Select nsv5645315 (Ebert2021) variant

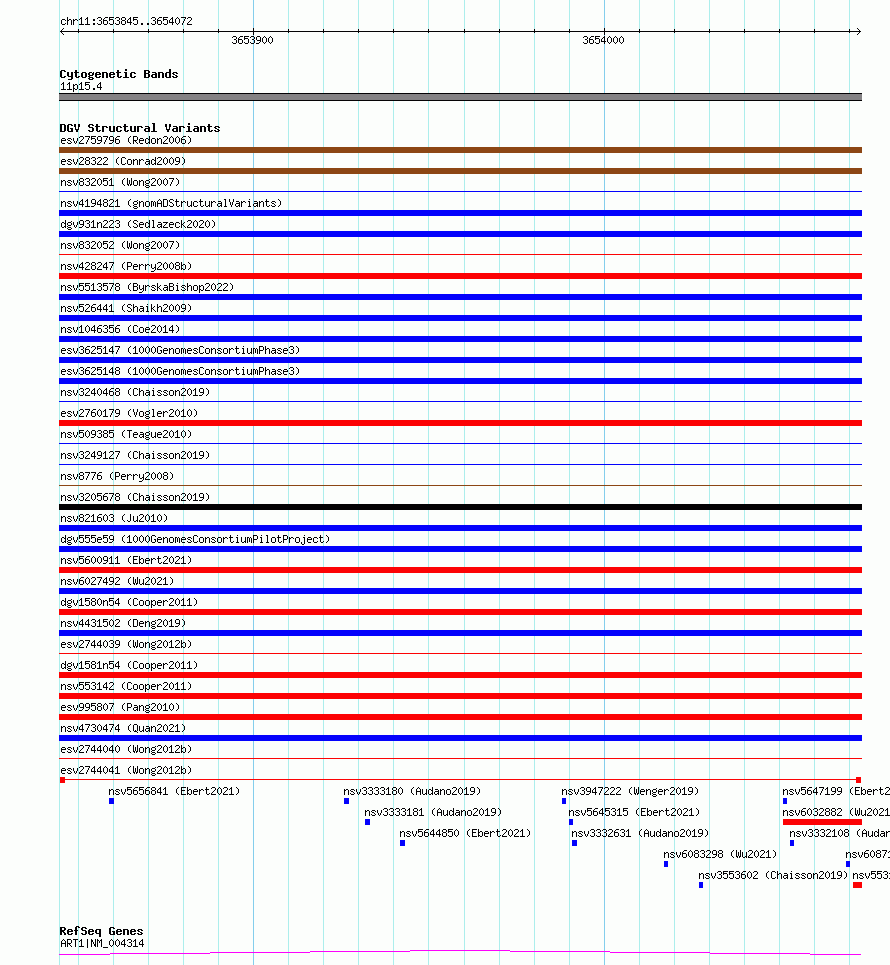[x=634, y=812]
